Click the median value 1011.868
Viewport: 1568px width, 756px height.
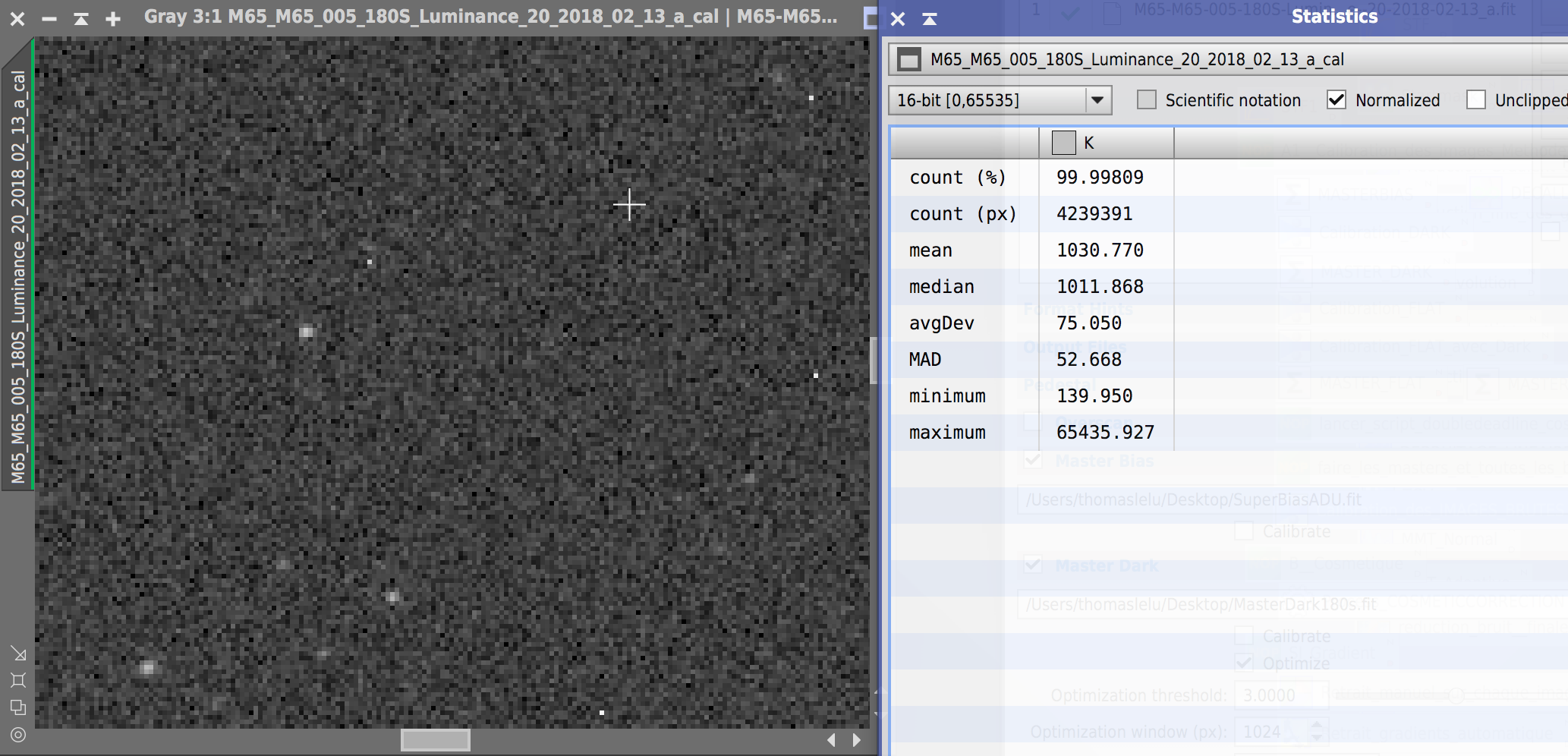[x=1100, y=287]
